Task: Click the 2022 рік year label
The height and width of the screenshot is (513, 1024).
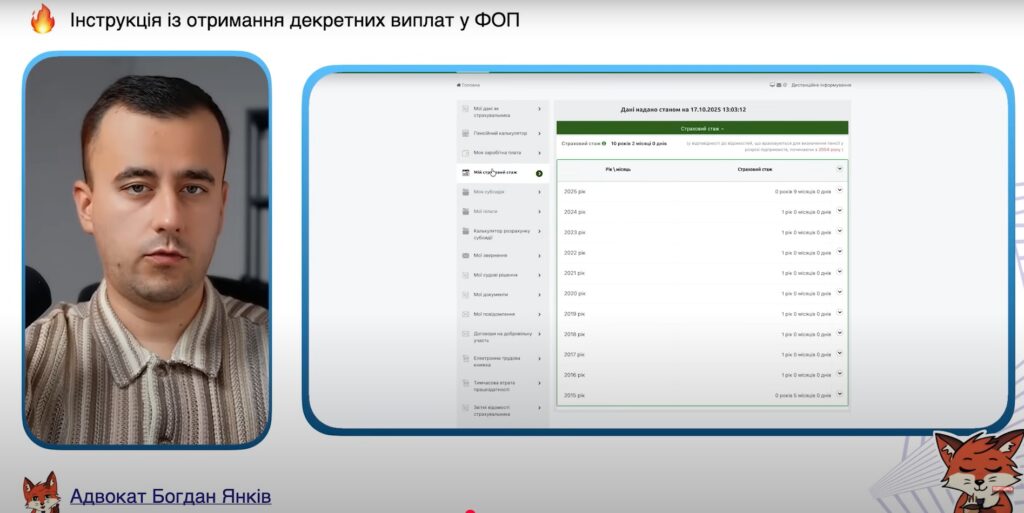Action: [575, 253]
